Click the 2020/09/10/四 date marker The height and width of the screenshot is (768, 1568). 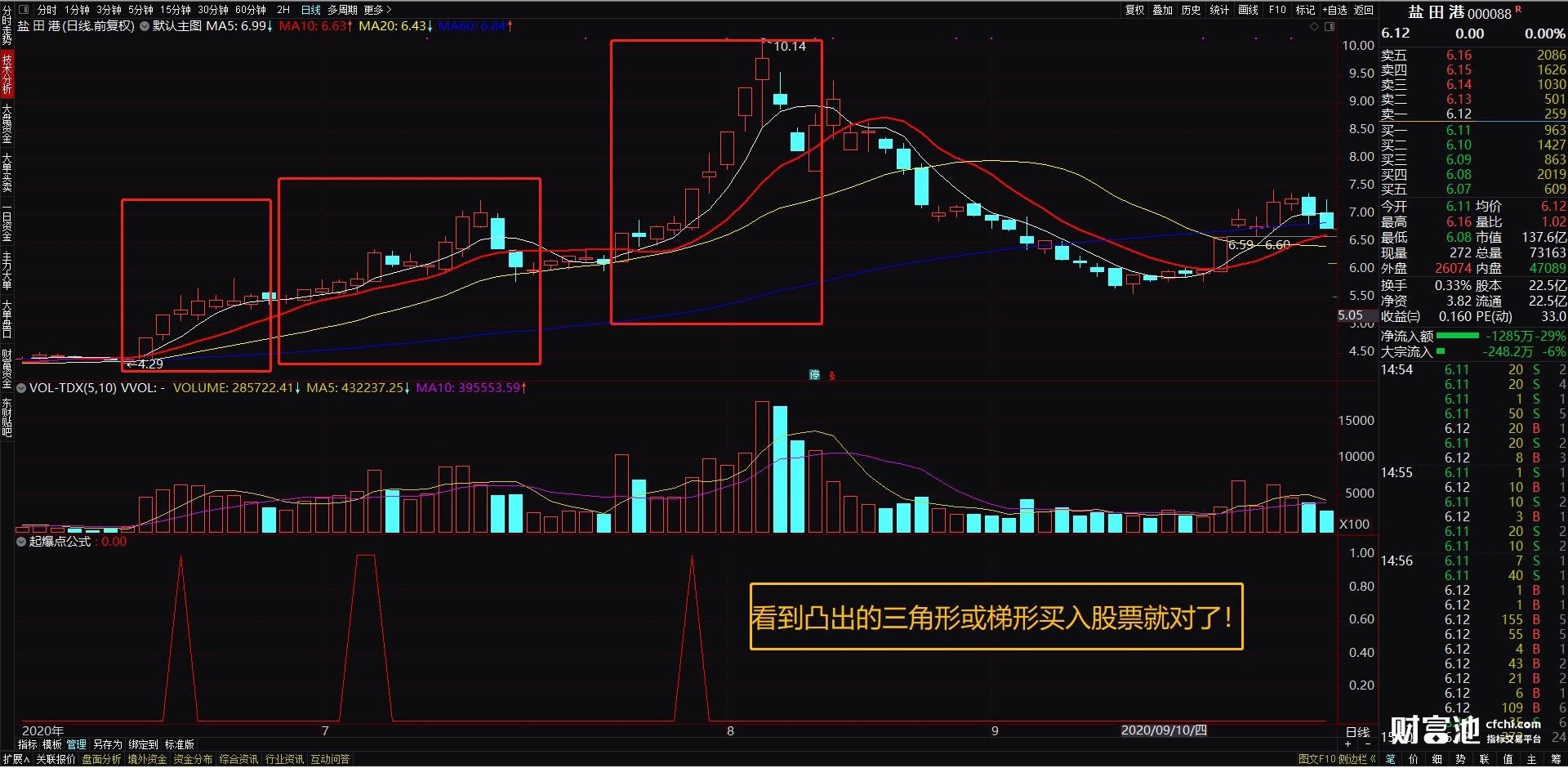(x=1164, y=730)
